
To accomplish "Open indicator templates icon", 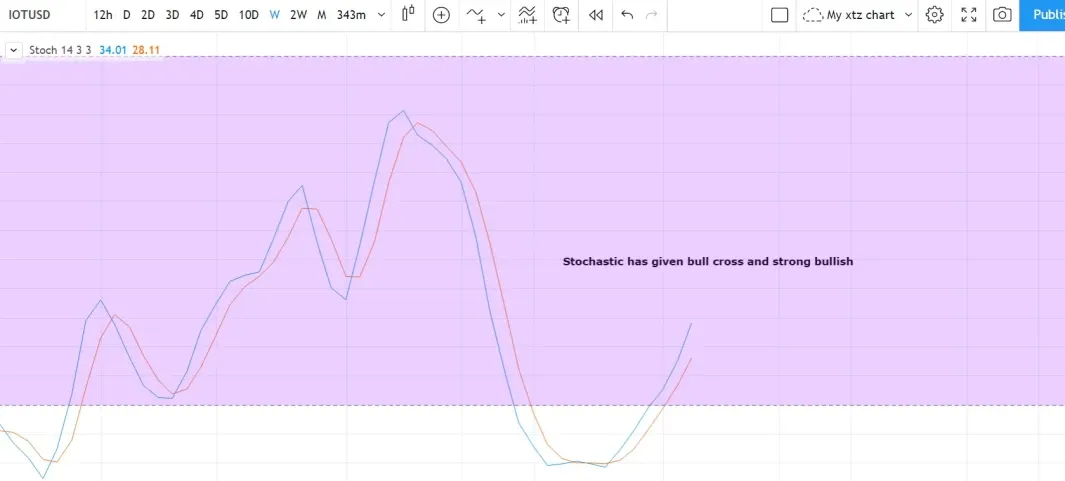I will [x=527, y=15].
